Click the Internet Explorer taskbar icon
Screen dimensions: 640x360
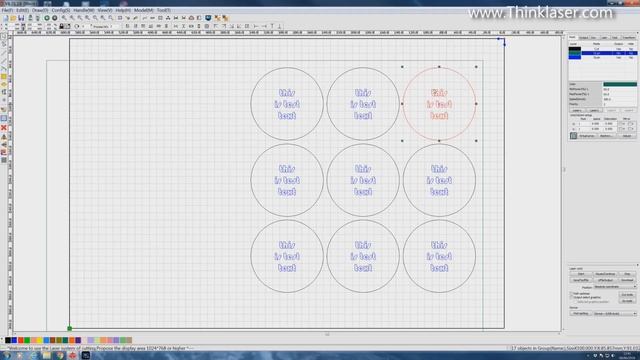click(x=33, y=356)
